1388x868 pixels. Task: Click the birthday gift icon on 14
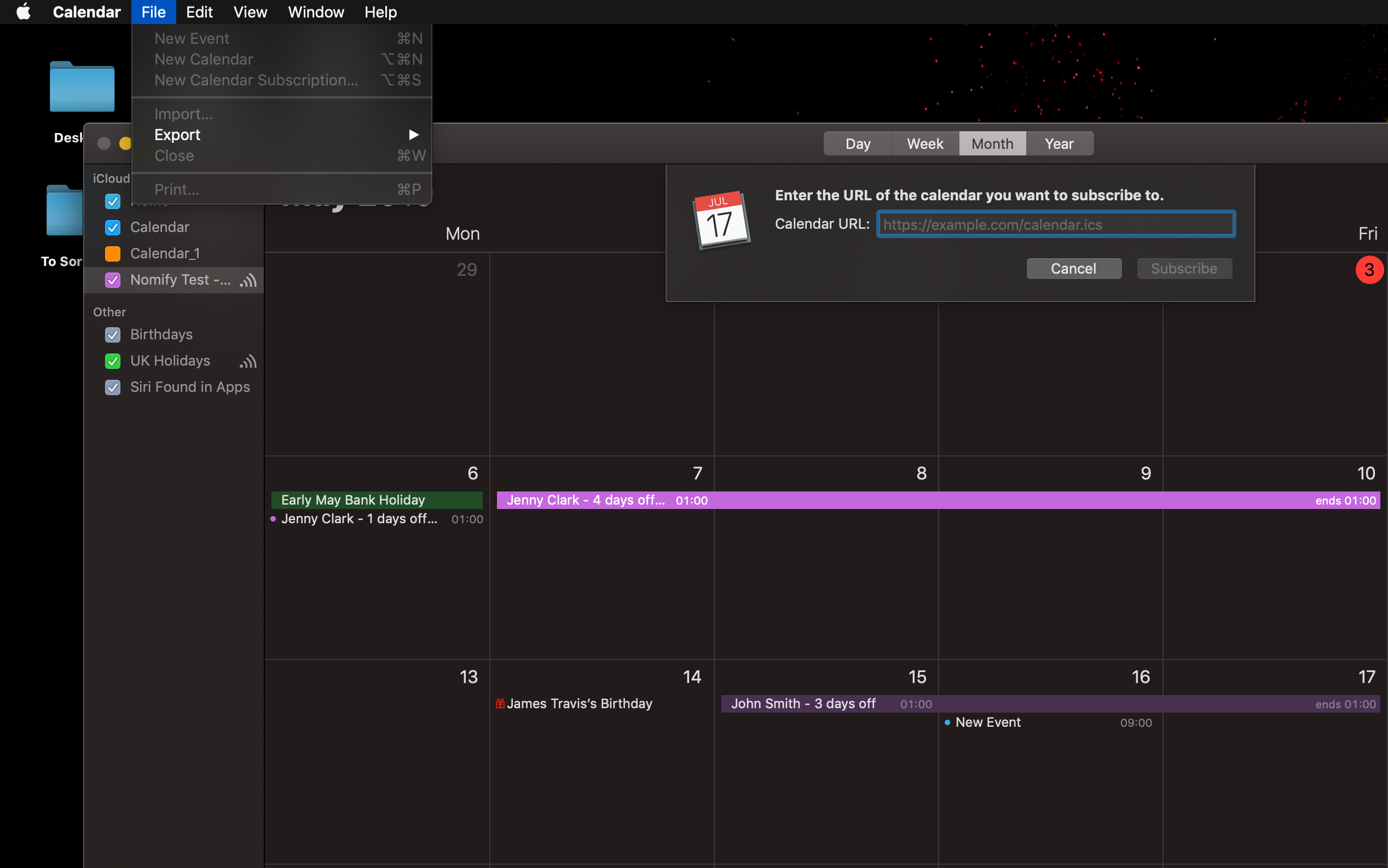tap(500, 703)
